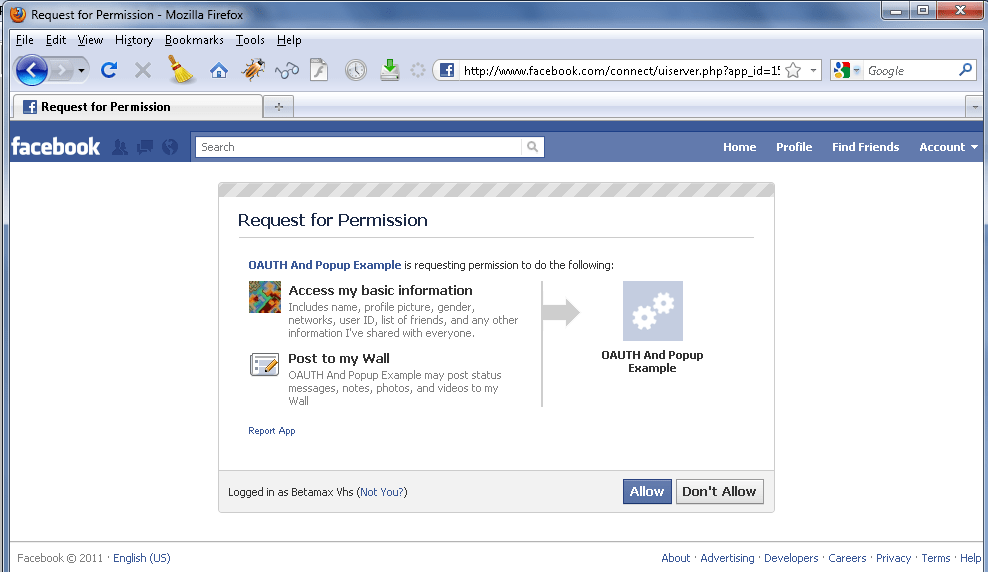Click the glasses toolbar icon

pyautogui.click(x=287, y=70)
